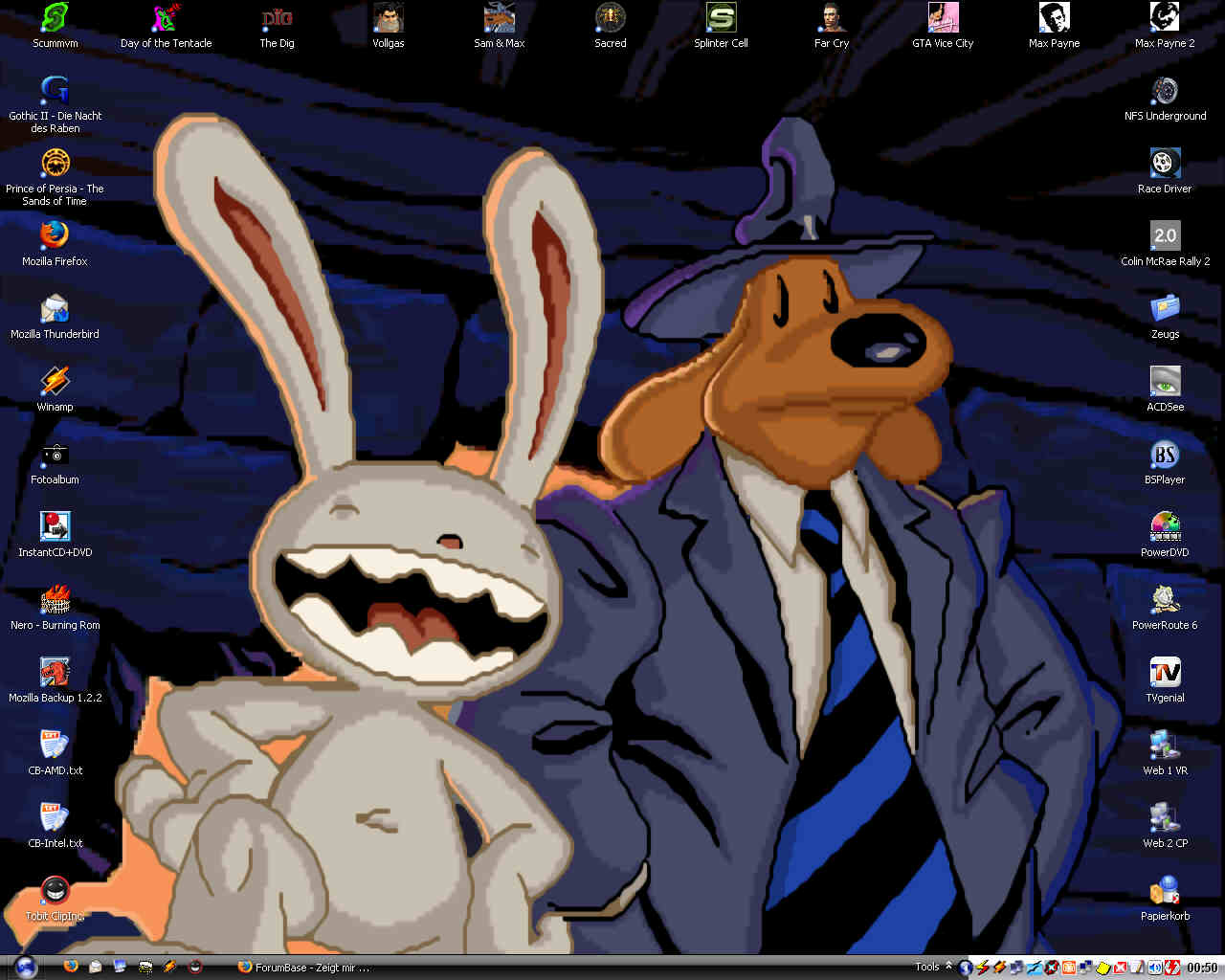Click the taskbar clock showing 00:50
Image resolution: width=1225 pixels, height=980 pixels.
pyautogui.click(x=1202, y=968)
